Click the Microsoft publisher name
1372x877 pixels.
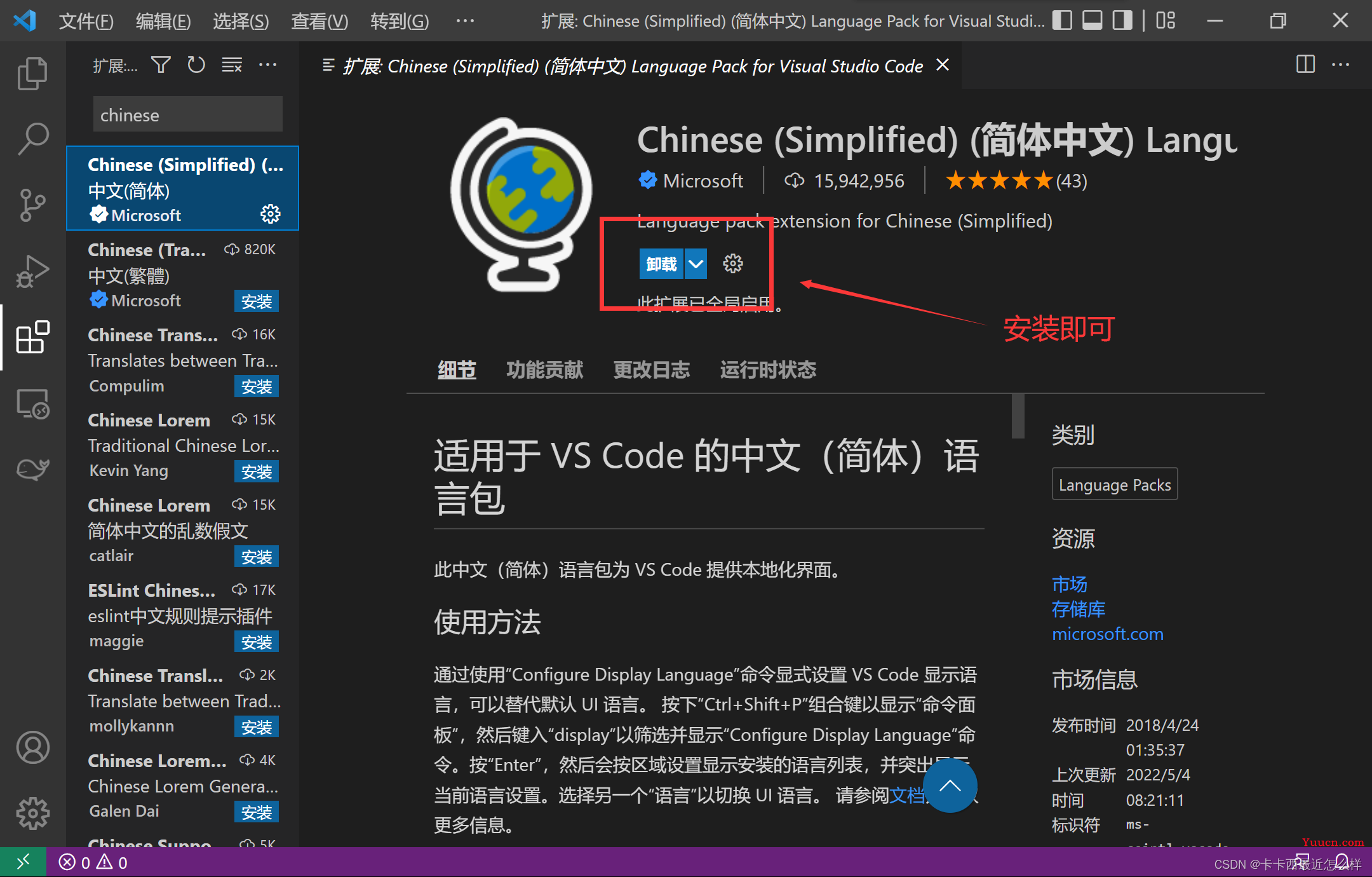(x=703, y=181)
